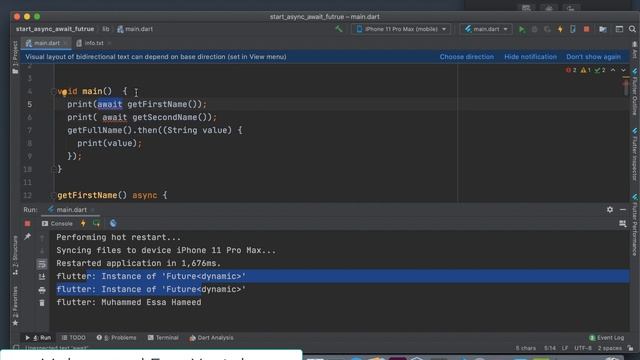Click Choose direction link
Image resolution: width=640 pixels, height=360 pixels.
pos(467,57)
